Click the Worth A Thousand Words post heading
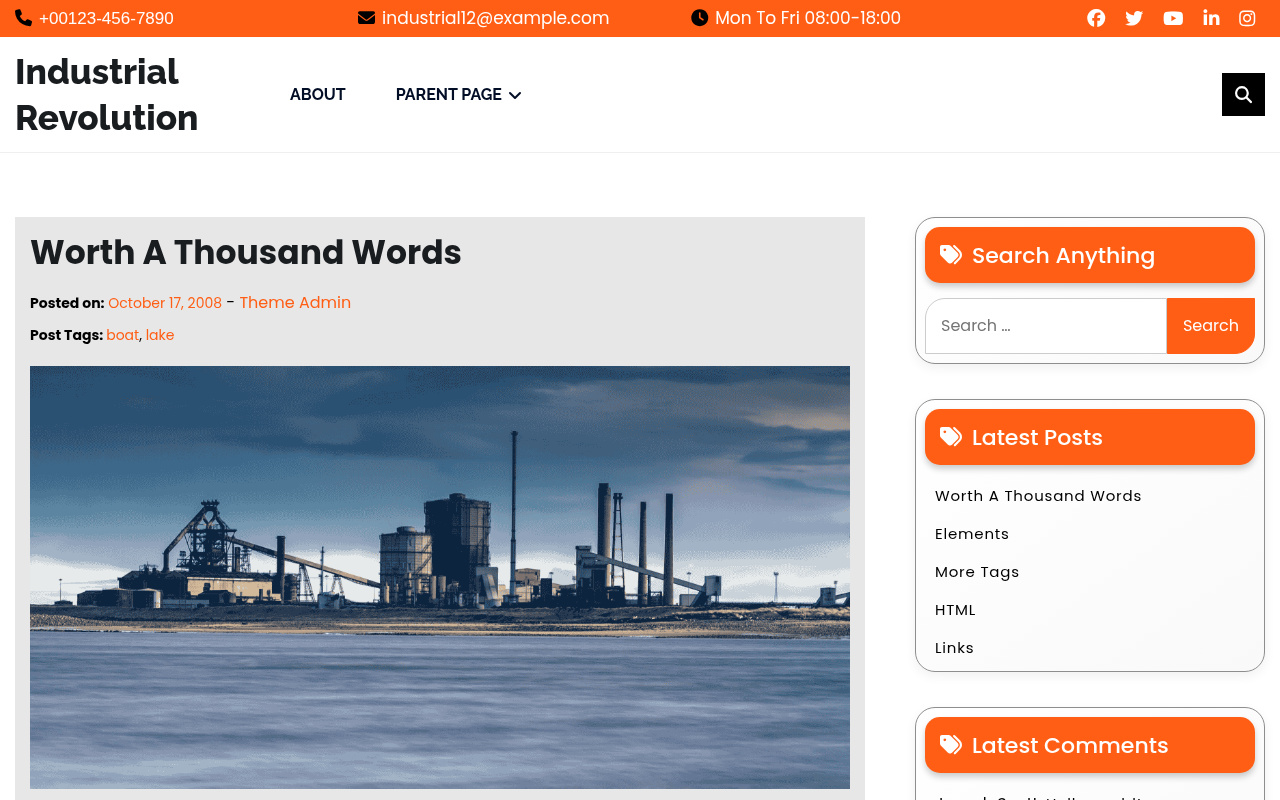The width and height of the screenshot is (1280, 800). 246,252
